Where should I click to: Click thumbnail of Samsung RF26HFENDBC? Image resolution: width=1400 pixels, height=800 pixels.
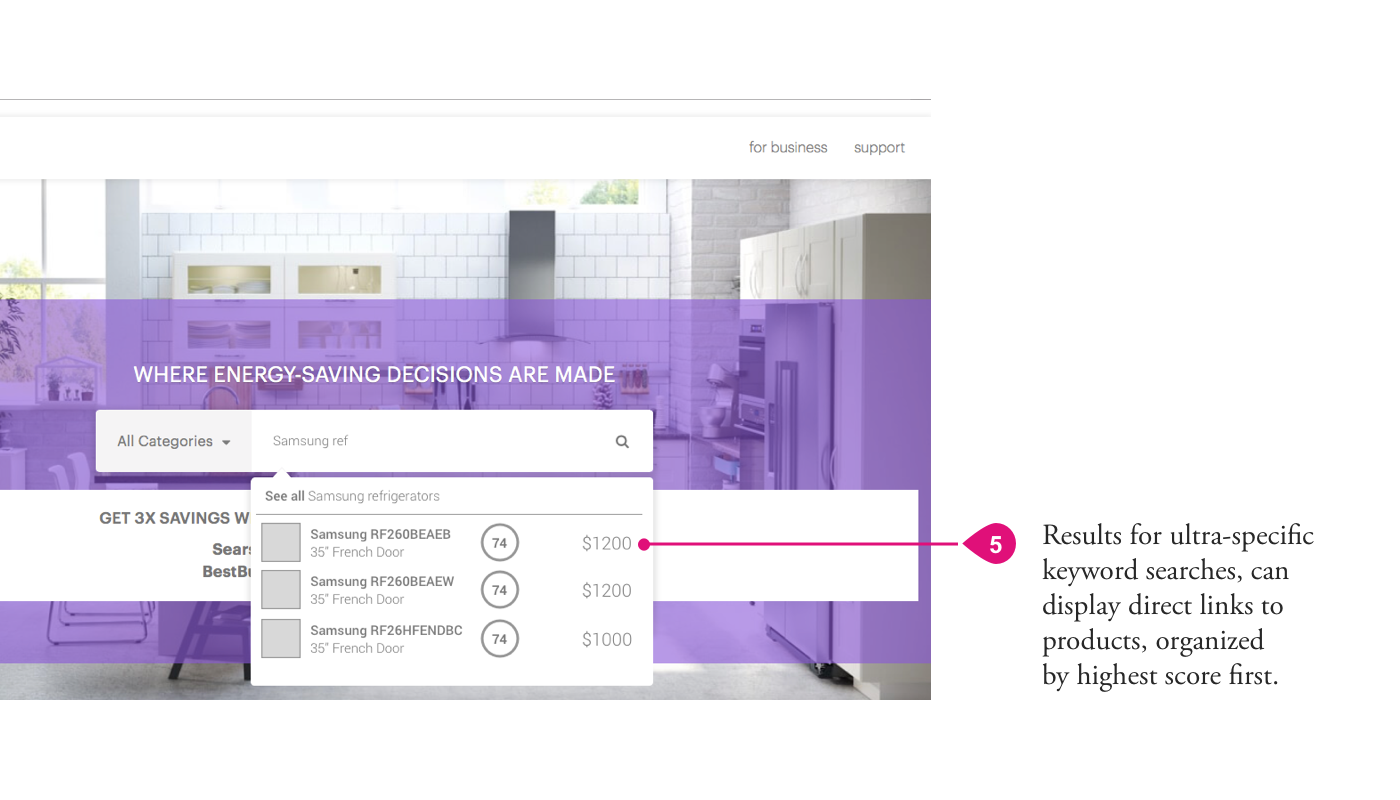tap(281, 638)
